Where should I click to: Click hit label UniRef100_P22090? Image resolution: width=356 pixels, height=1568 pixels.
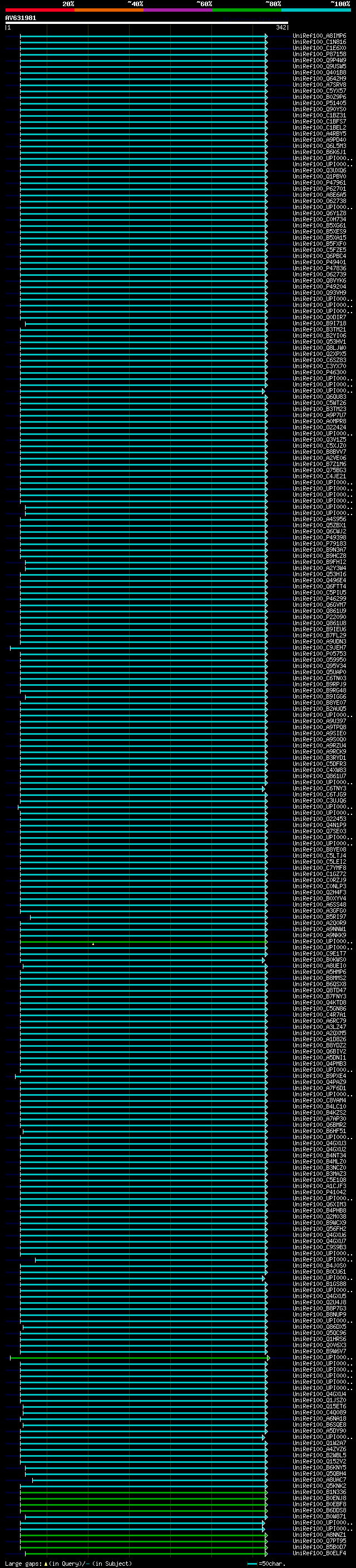319,617
